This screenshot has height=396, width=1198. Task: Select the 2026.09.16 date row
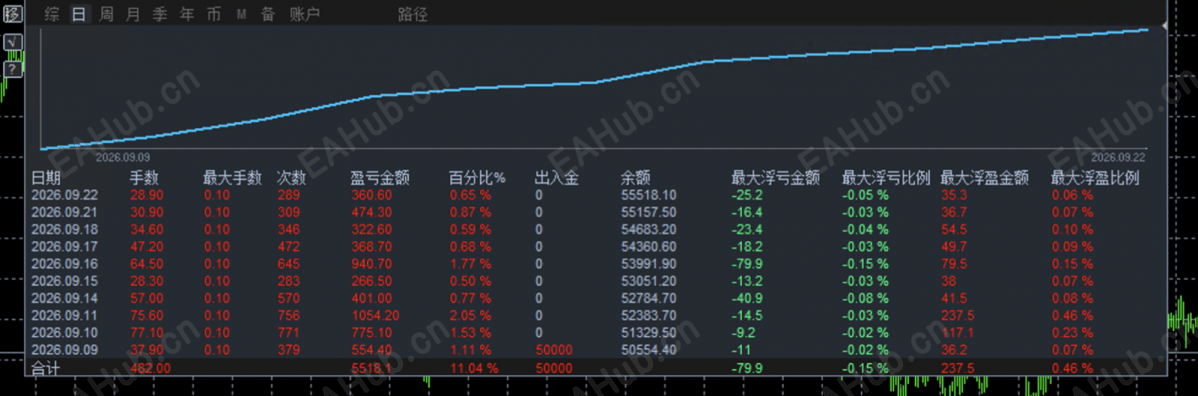tap(63, 264)
